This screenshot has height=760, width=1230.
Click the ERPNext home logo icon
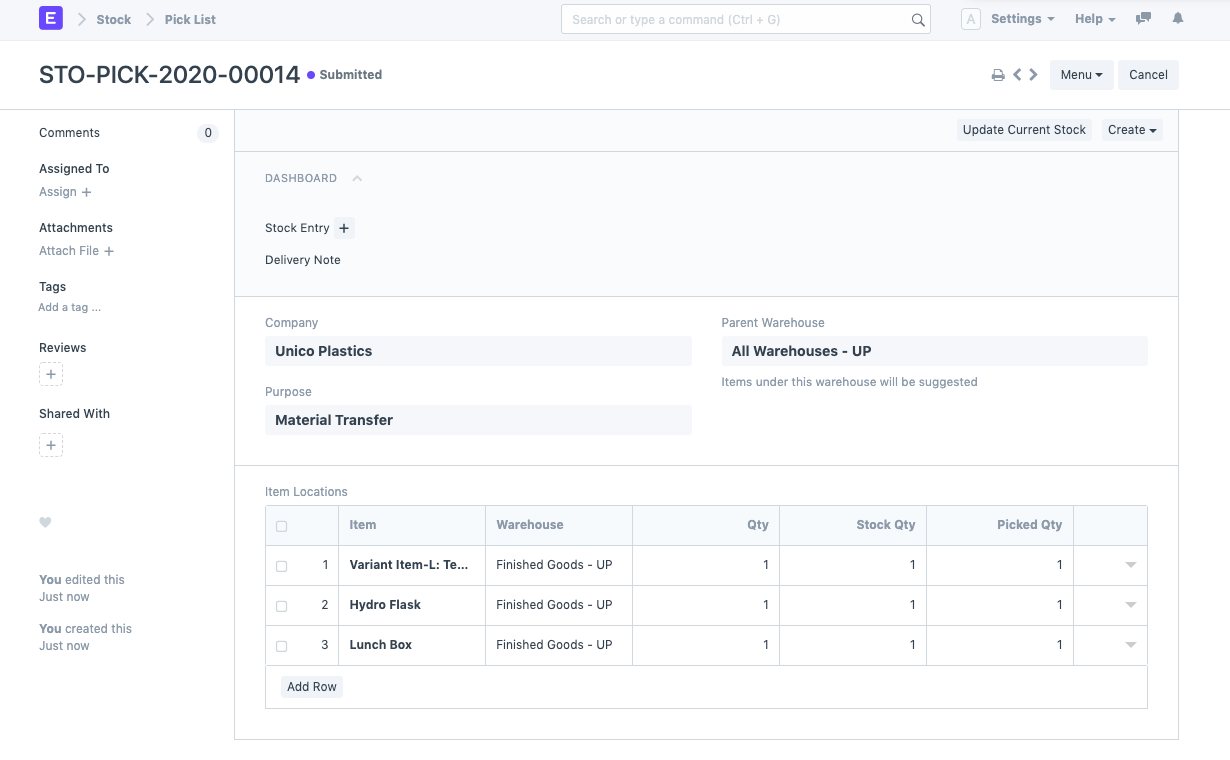(50, 19)
